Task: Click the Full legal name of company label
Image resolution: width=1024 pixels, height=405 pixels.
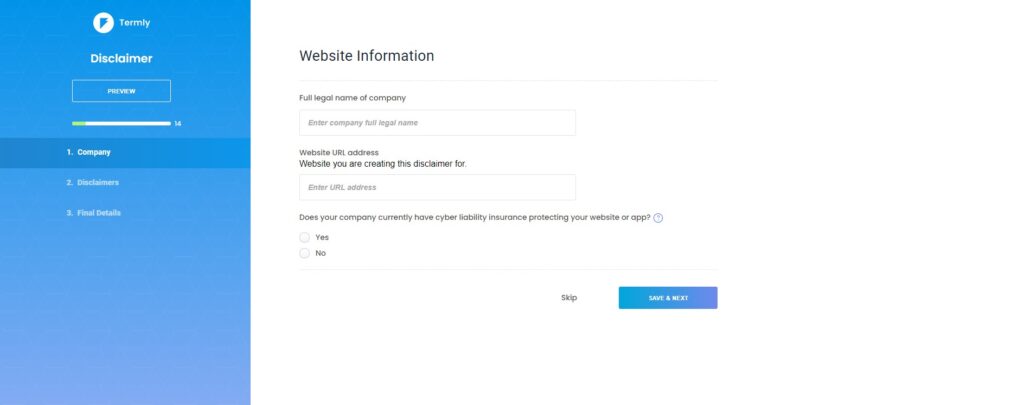Action: tap(352, 97)
